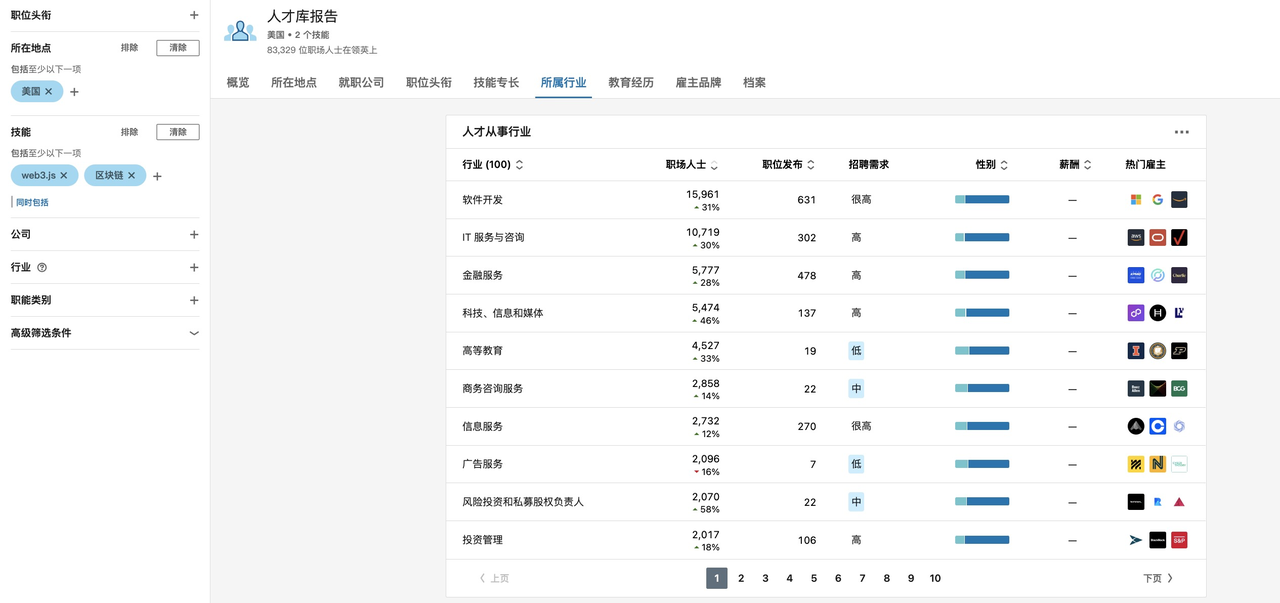Switch to the 就职公司 tab
Image resolution: width=1280 pixels, height=603 pixels.
click(x=361, y=82)
